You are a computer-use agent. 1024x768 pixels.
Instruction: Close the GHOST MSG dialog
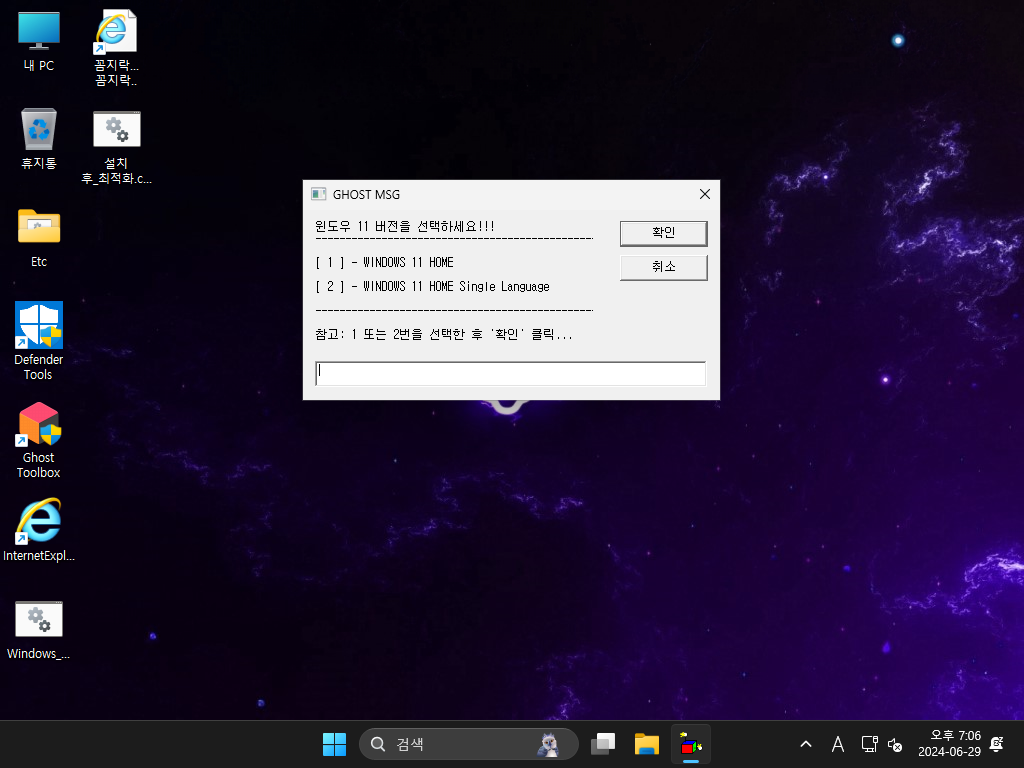(x=705, y=194)
